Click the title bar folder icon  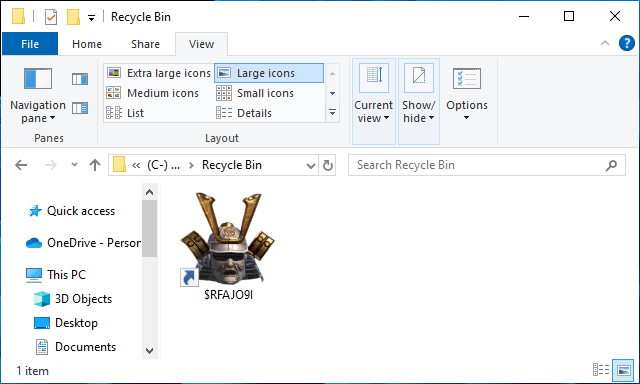click(18, 17)
